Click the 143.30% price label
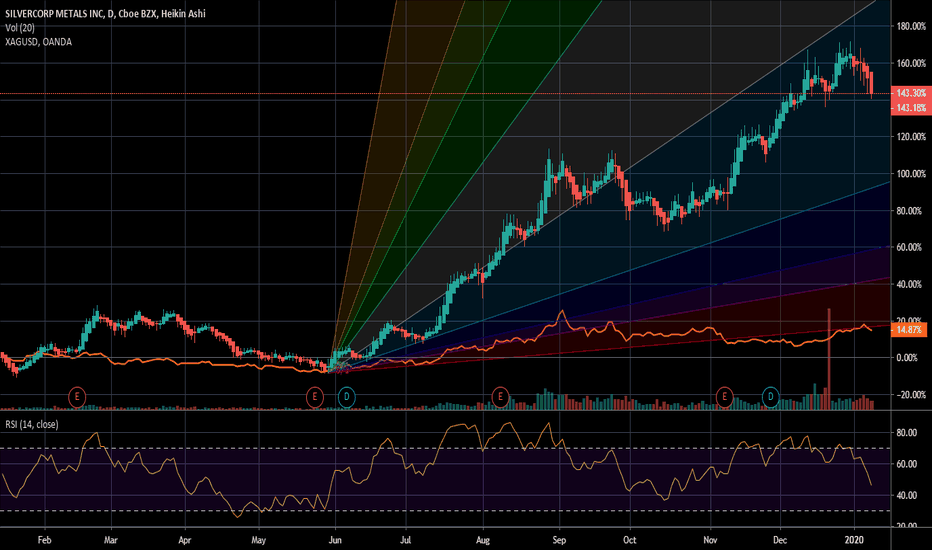This screenshot has height=550, width=932. (911, 93)
